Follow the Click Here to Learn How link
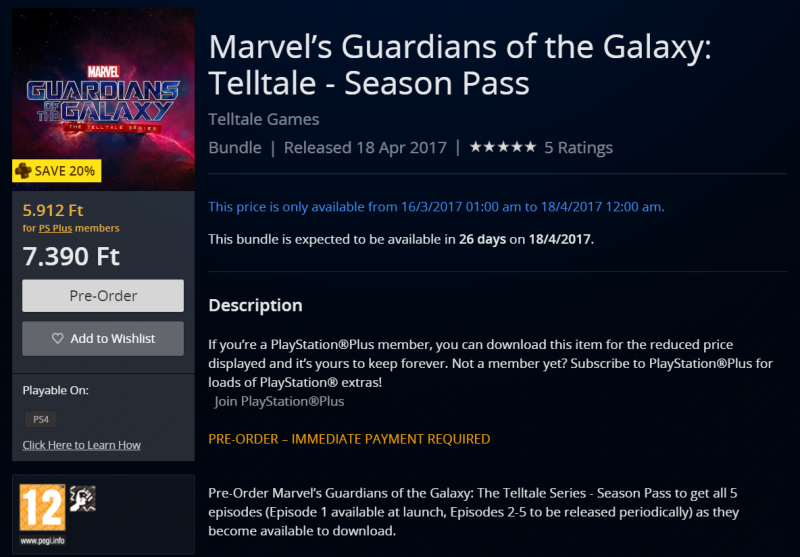800x557 pixels. pyautogui.click(x=82, y=445)
